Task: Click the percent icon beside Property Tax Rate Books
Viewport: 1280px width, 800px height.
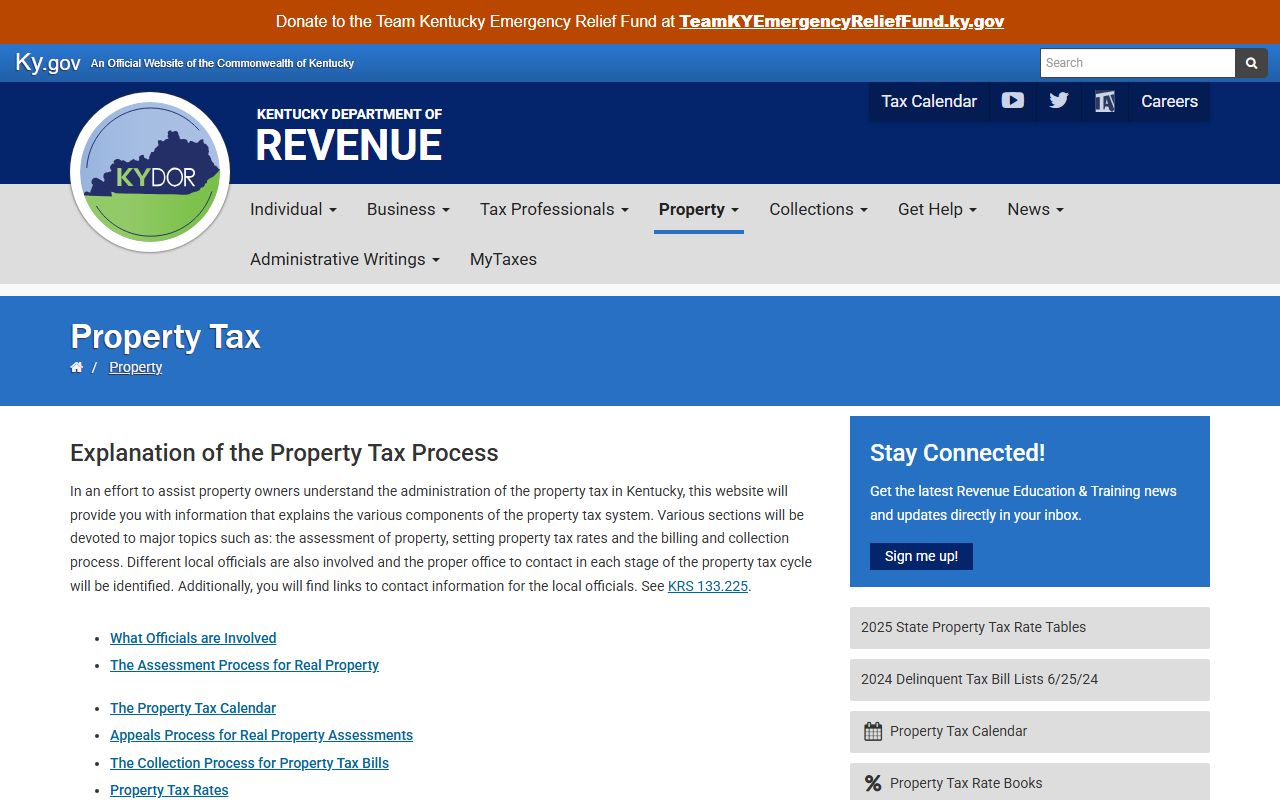Action: 873,783
